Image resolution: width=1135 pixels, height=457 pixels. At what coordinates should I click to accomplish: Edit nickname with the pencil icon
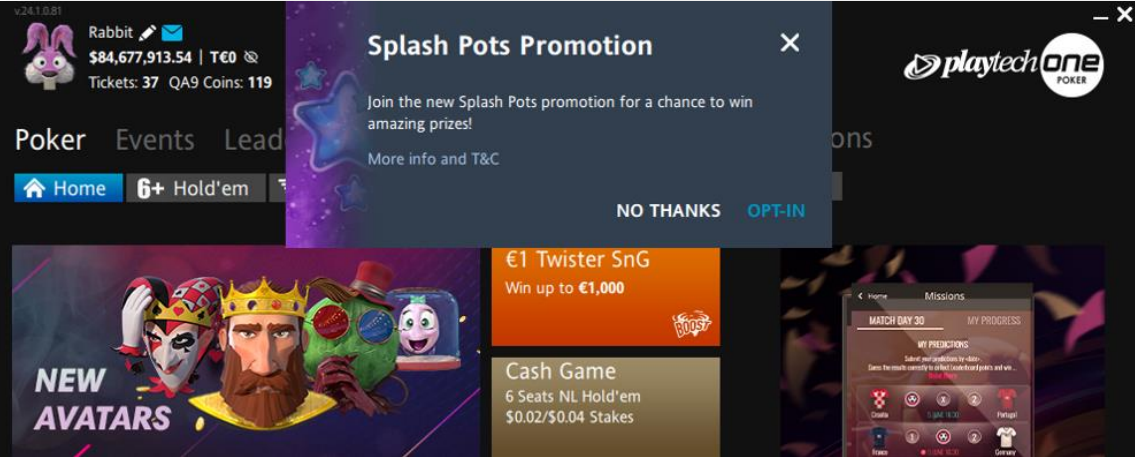tap(148, 33)
